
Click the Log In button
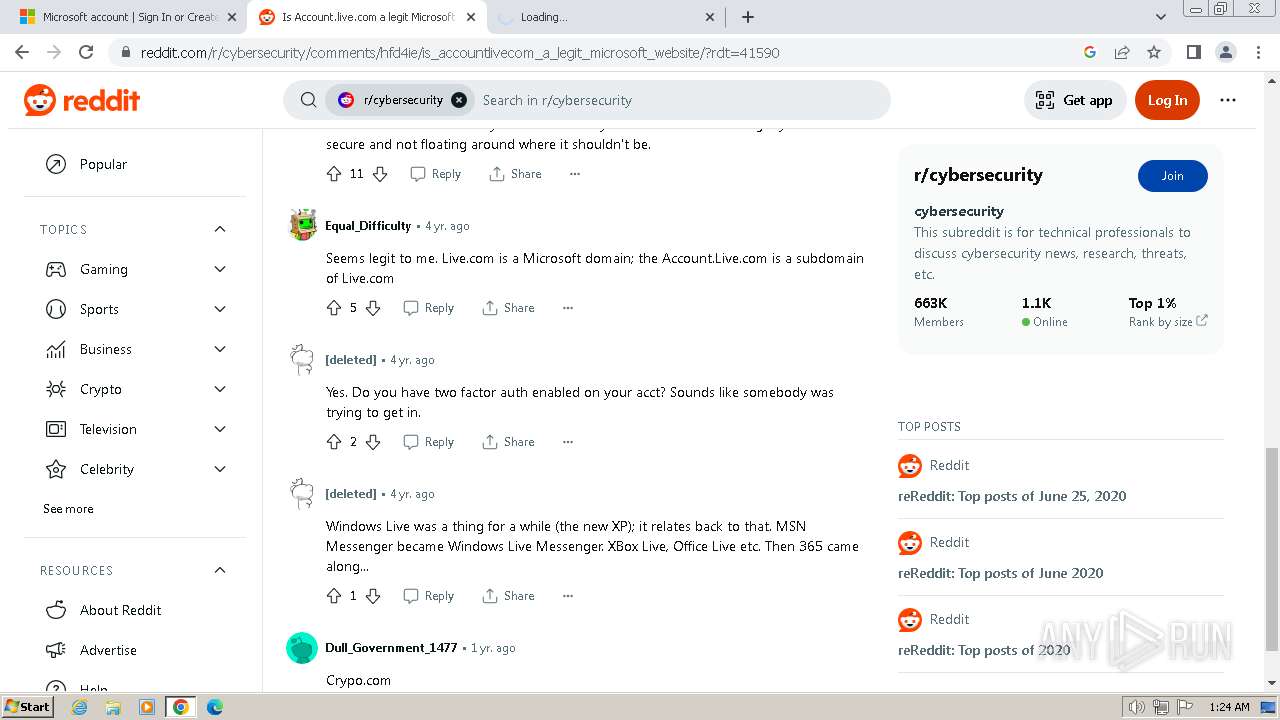pyautogui.click(x=1167, y=100)
